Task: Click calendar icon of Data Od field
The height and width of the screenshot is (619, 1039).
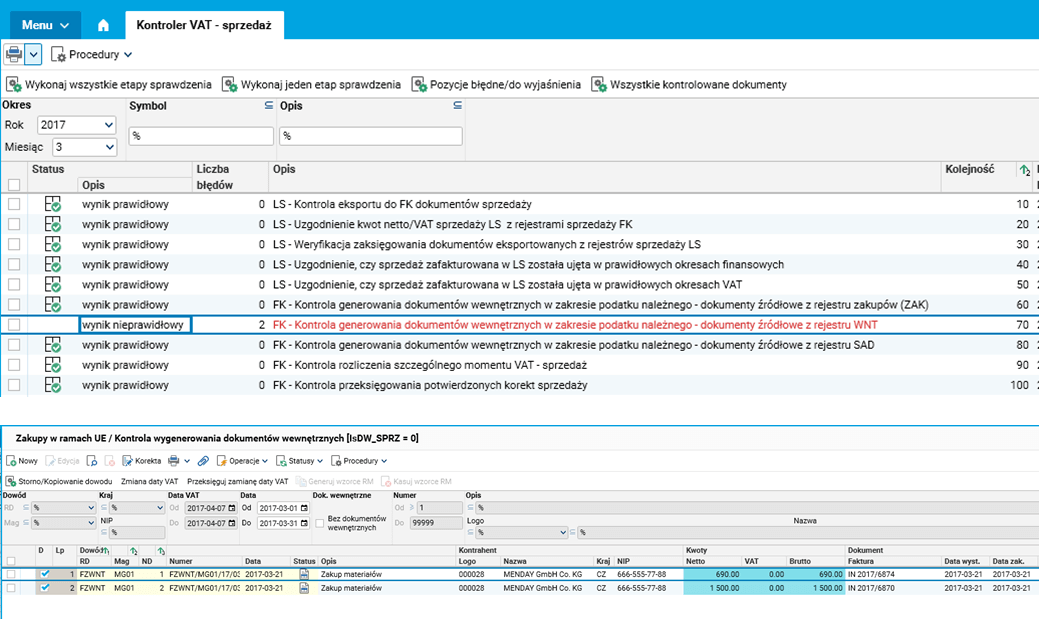Action: click(x=303, y=509)
